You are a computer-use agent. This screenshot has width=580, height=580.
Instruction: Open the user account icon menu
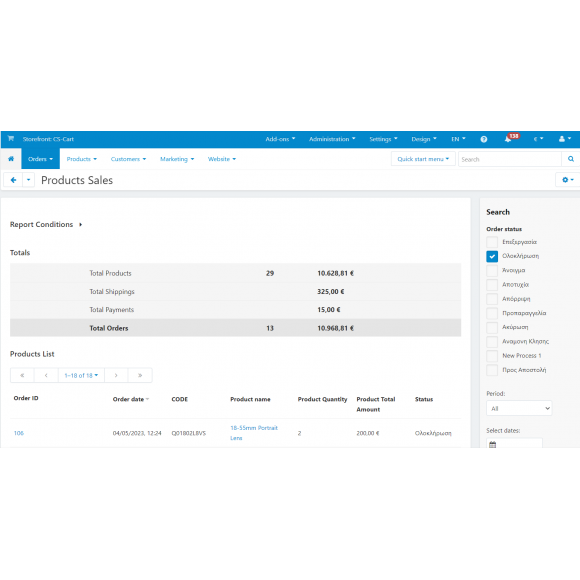pyautogui.click(x=565, y=139)
